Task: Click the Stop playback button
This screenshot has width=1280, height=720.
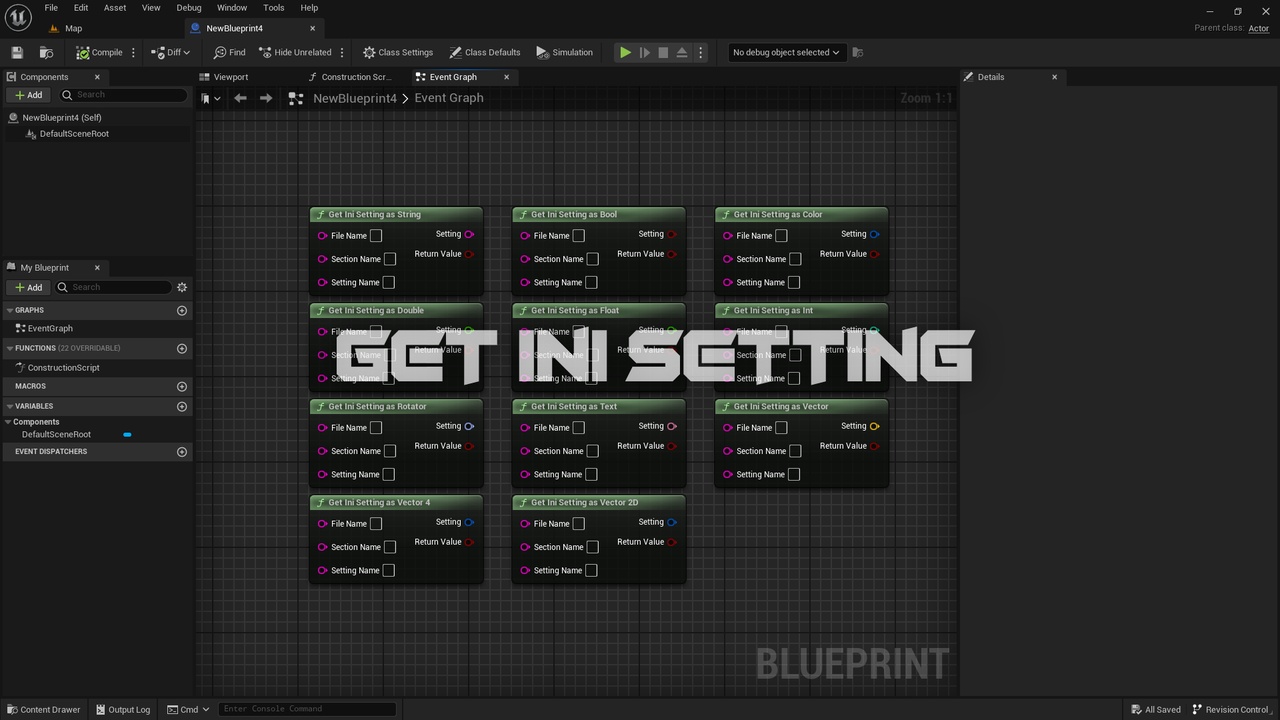Action: click(x=663, y=52)
